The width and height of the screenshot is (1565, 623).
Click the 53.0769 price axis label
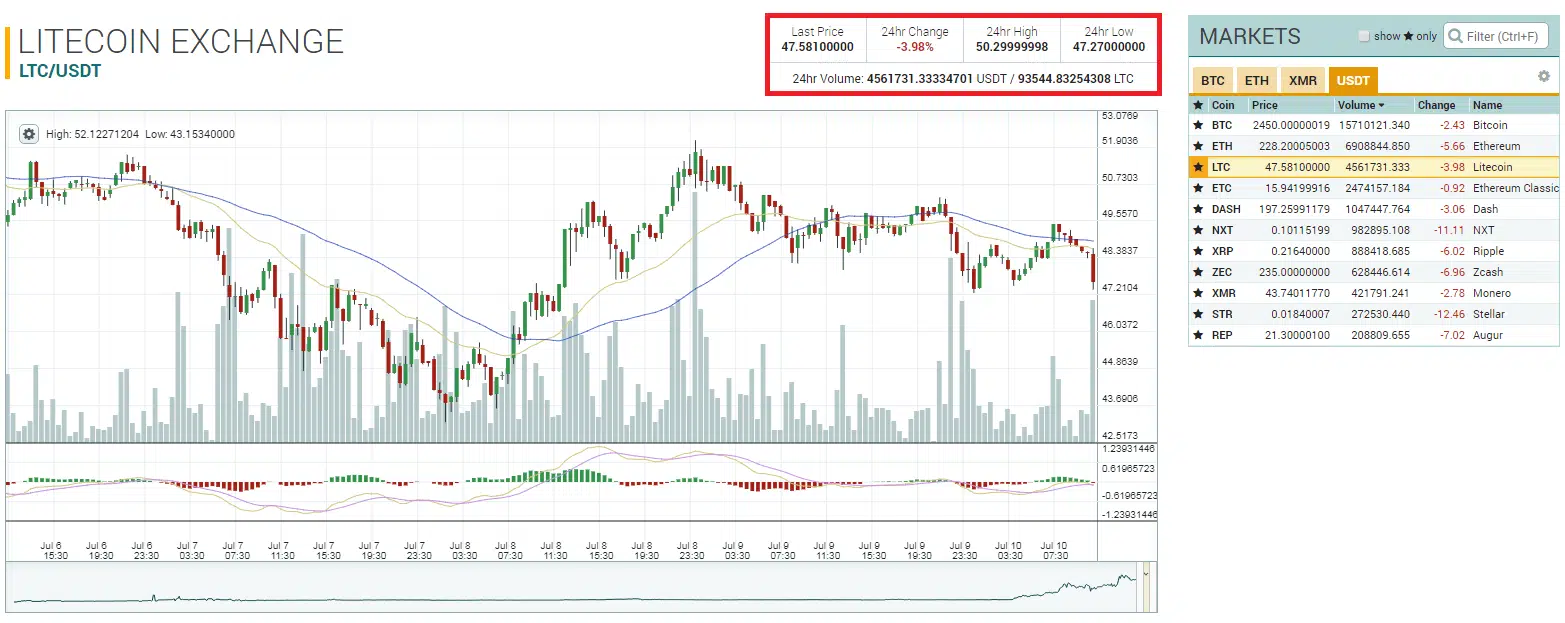(x=1120, y=116)
